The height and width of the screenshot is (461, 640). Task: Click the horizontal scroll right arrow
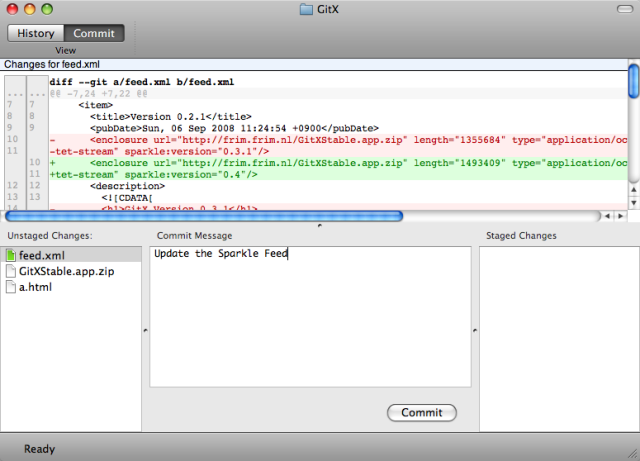tap(621, 216)
